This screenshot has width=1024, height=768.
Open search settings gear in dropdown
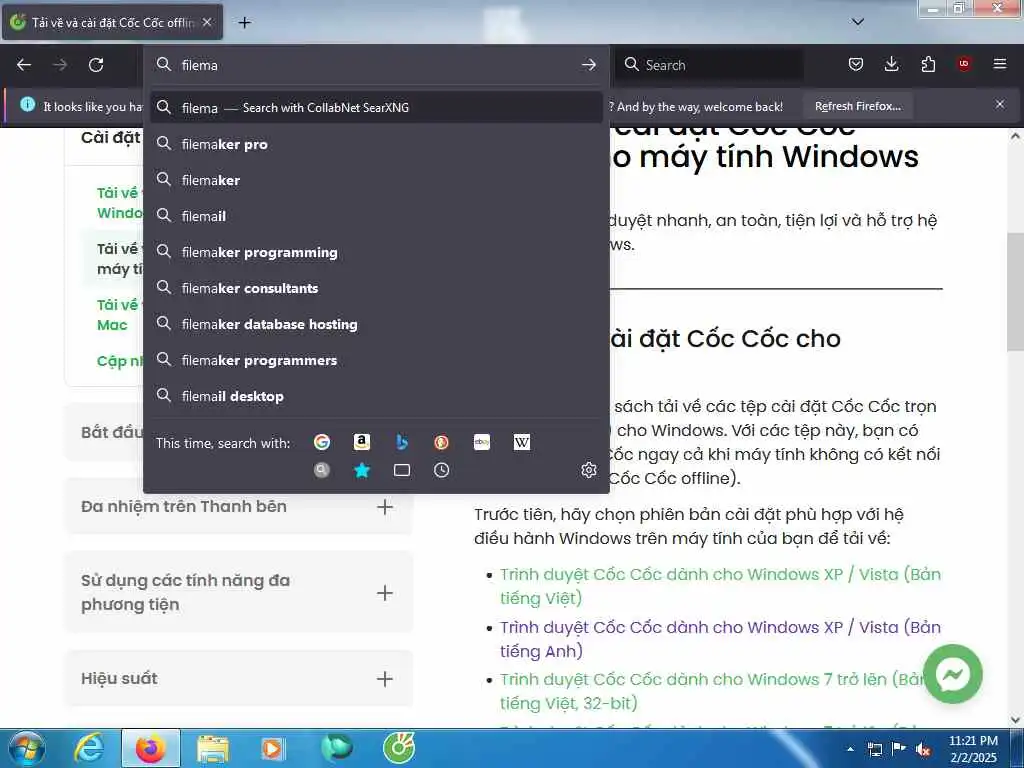(588, 470)
